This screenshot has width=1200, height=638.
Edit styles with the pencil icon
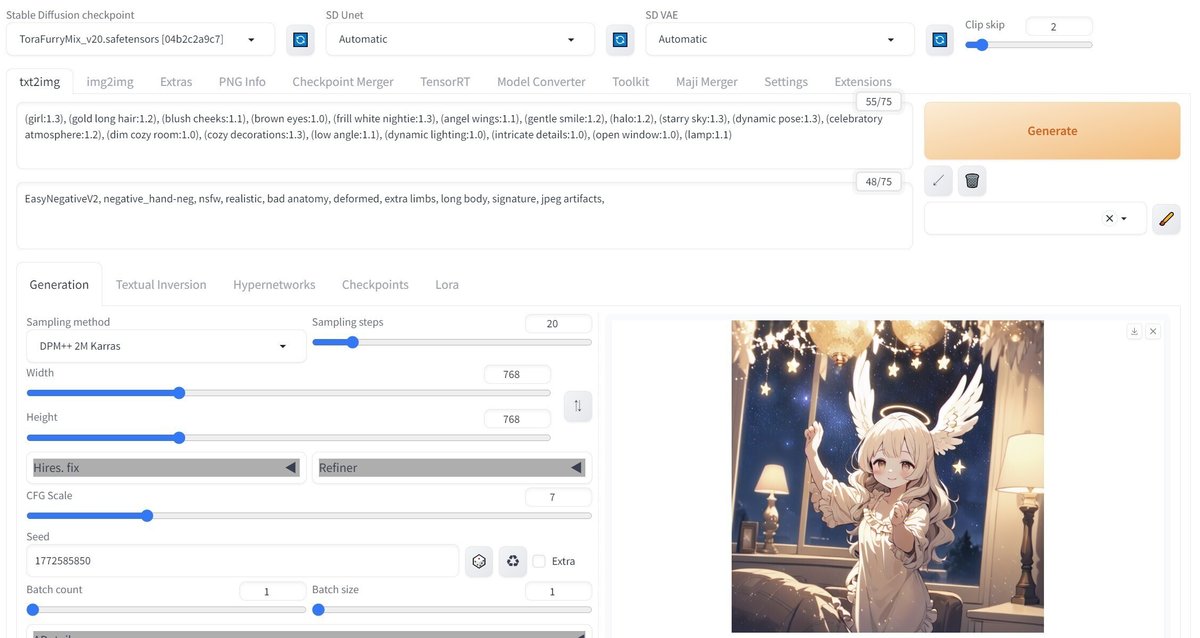1166,218
